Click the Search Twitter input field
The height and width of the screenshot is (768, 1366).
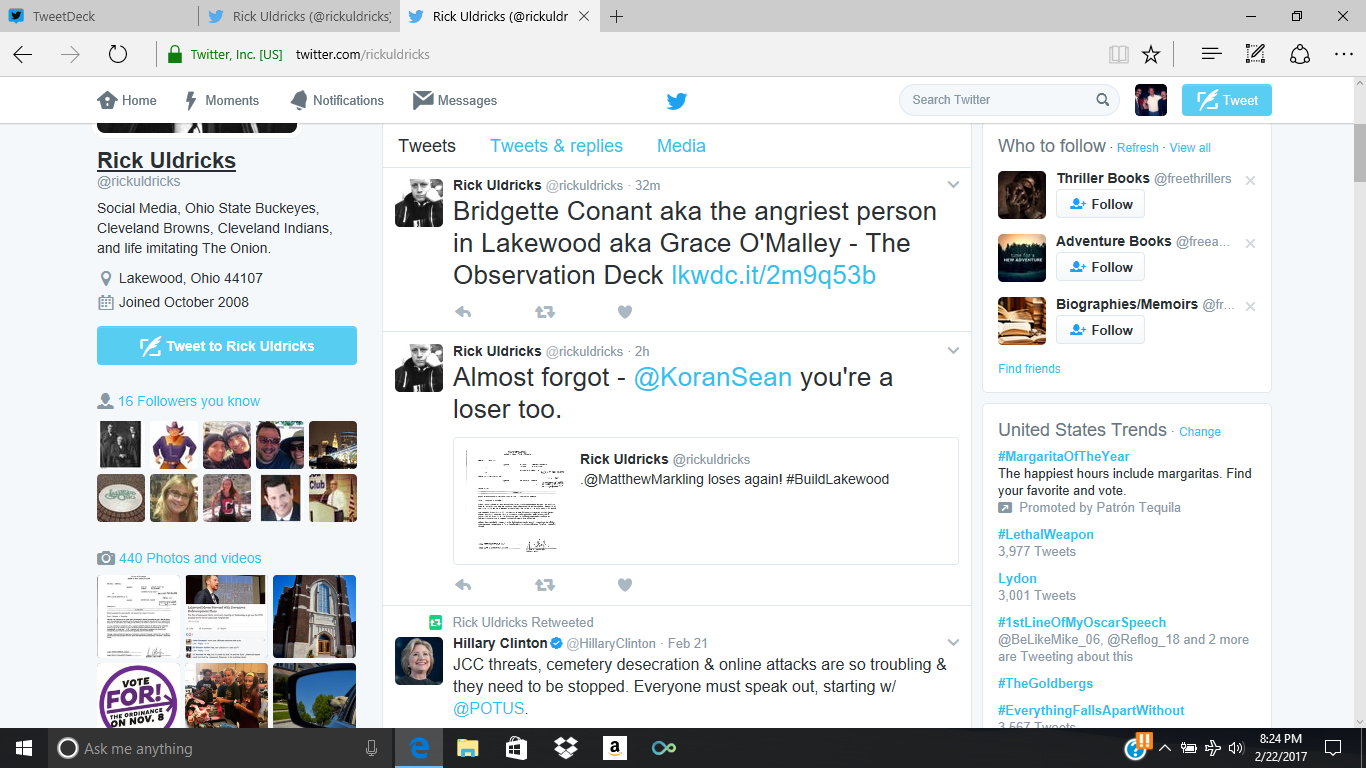(1000, 100)
